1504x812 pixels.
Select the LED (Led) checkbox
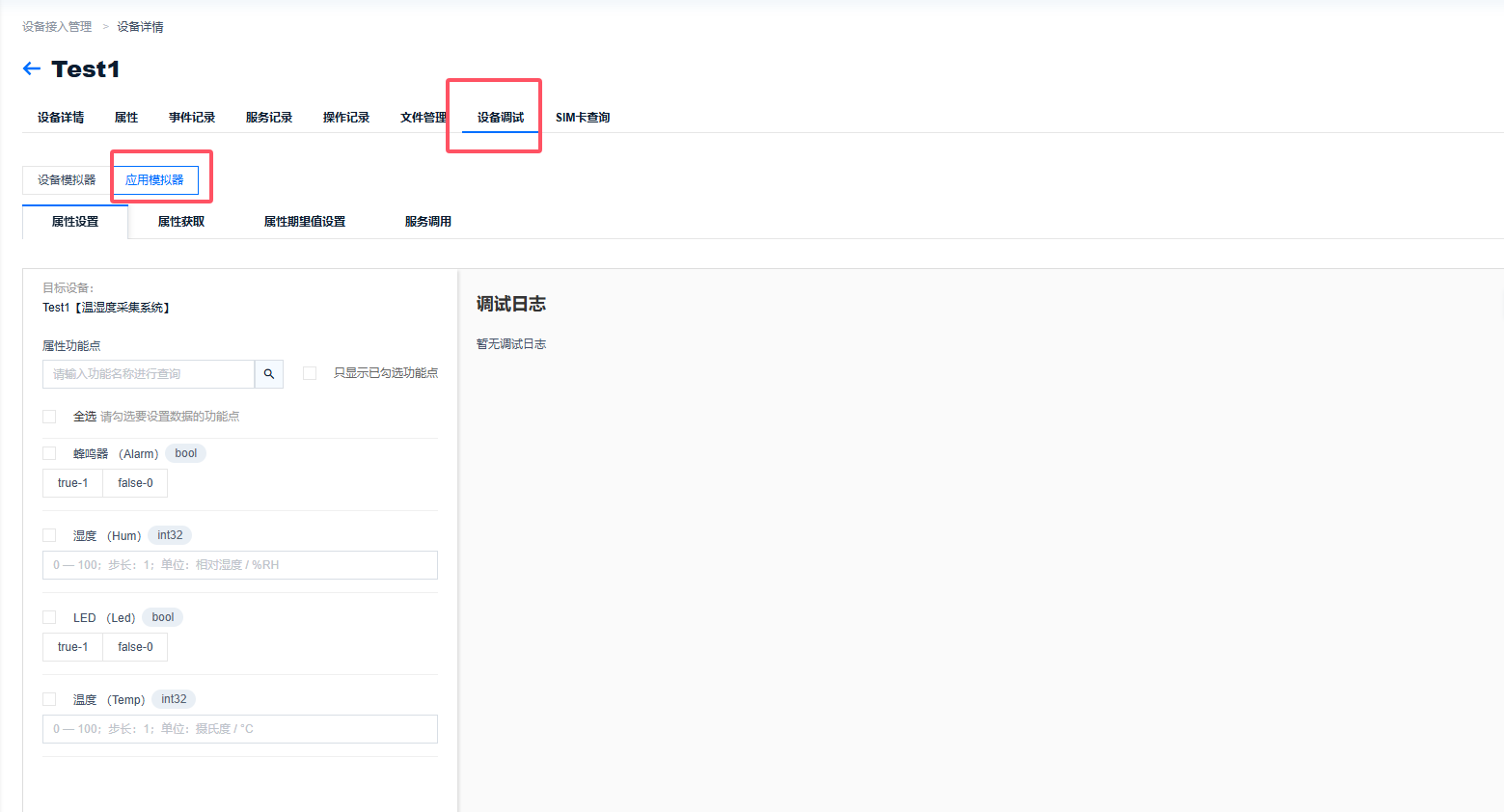point(49,617)
